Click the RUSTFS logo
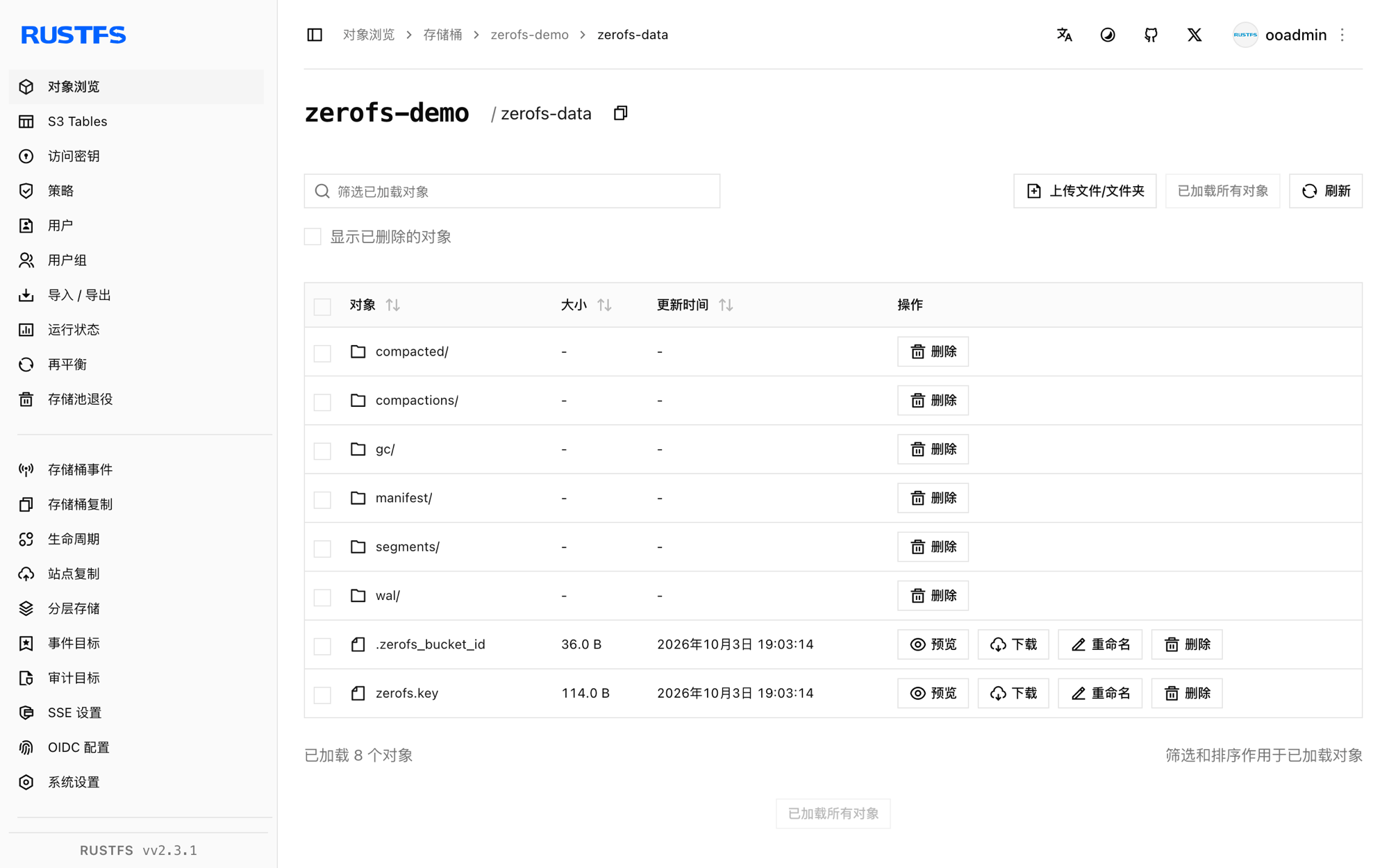This screenshot has width=1389, height=868. coord(74,35)
